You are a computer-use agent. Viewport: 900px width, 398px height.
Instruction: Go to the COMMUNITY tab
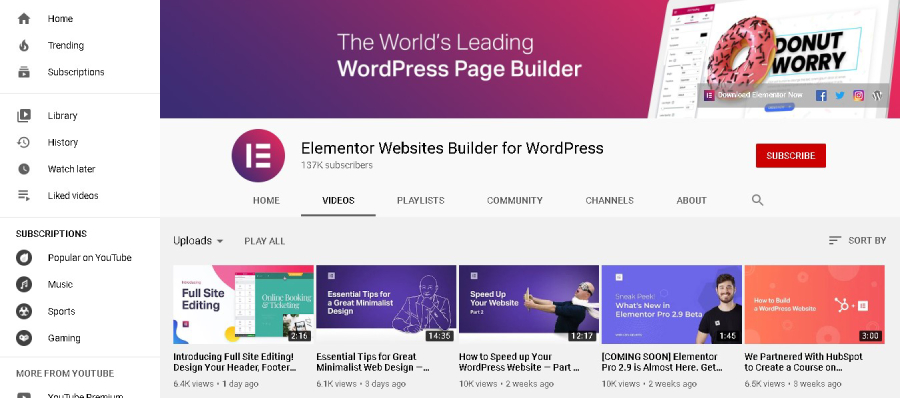pos(515,200)
